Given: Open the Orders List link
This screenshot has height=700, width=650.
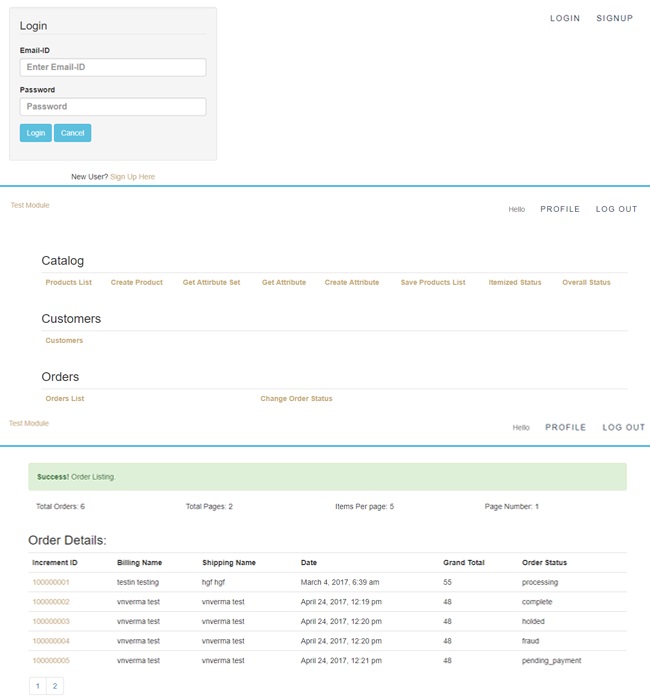Looking at the screenshot, I should coord(65,399).
